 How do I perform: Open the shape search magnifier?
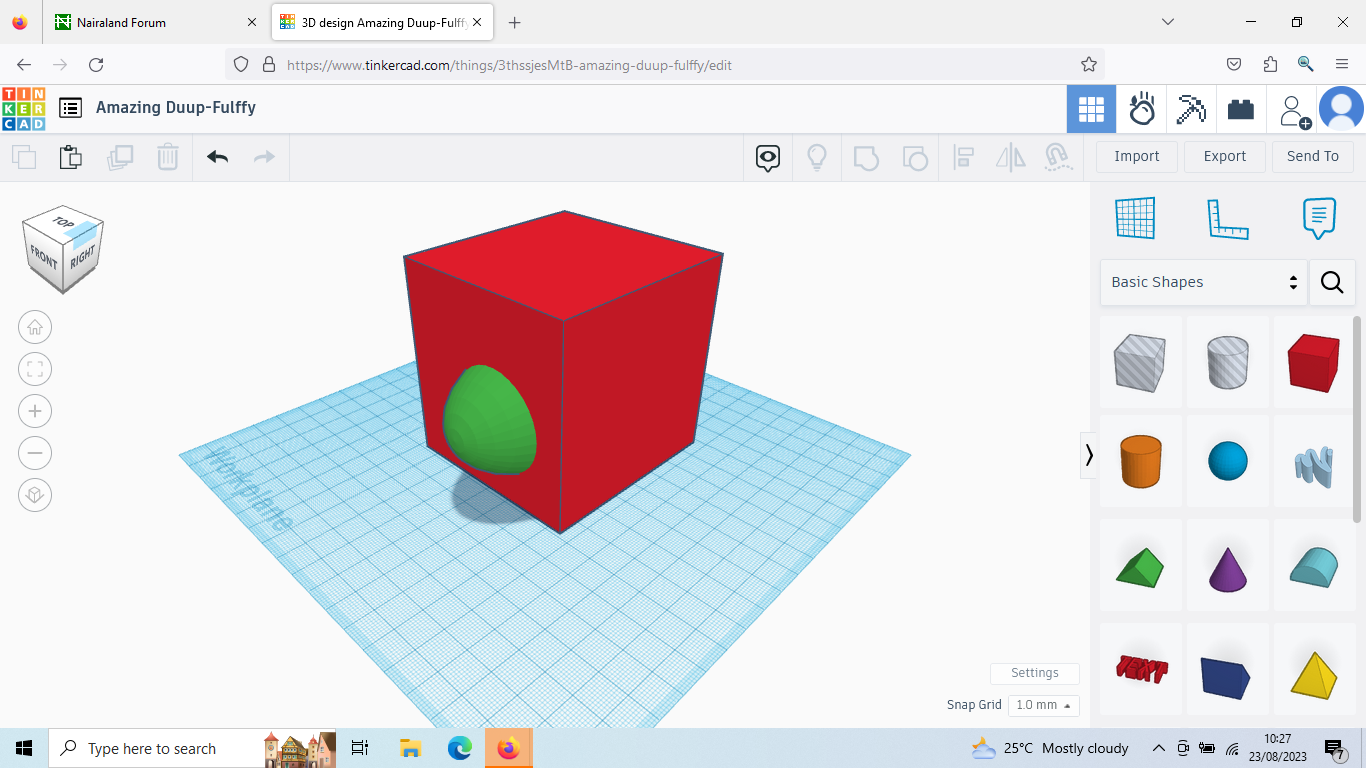point(1332,282)
